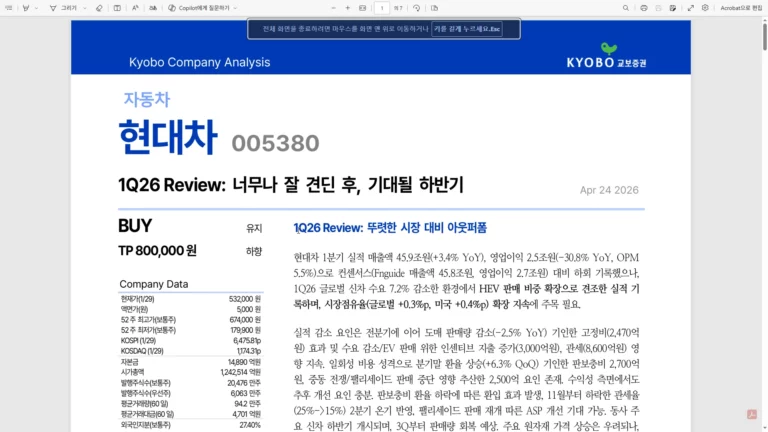Click capital value '14,890 억원'
The width and height of the screenshot is (768, 432).
pos(244,362)
